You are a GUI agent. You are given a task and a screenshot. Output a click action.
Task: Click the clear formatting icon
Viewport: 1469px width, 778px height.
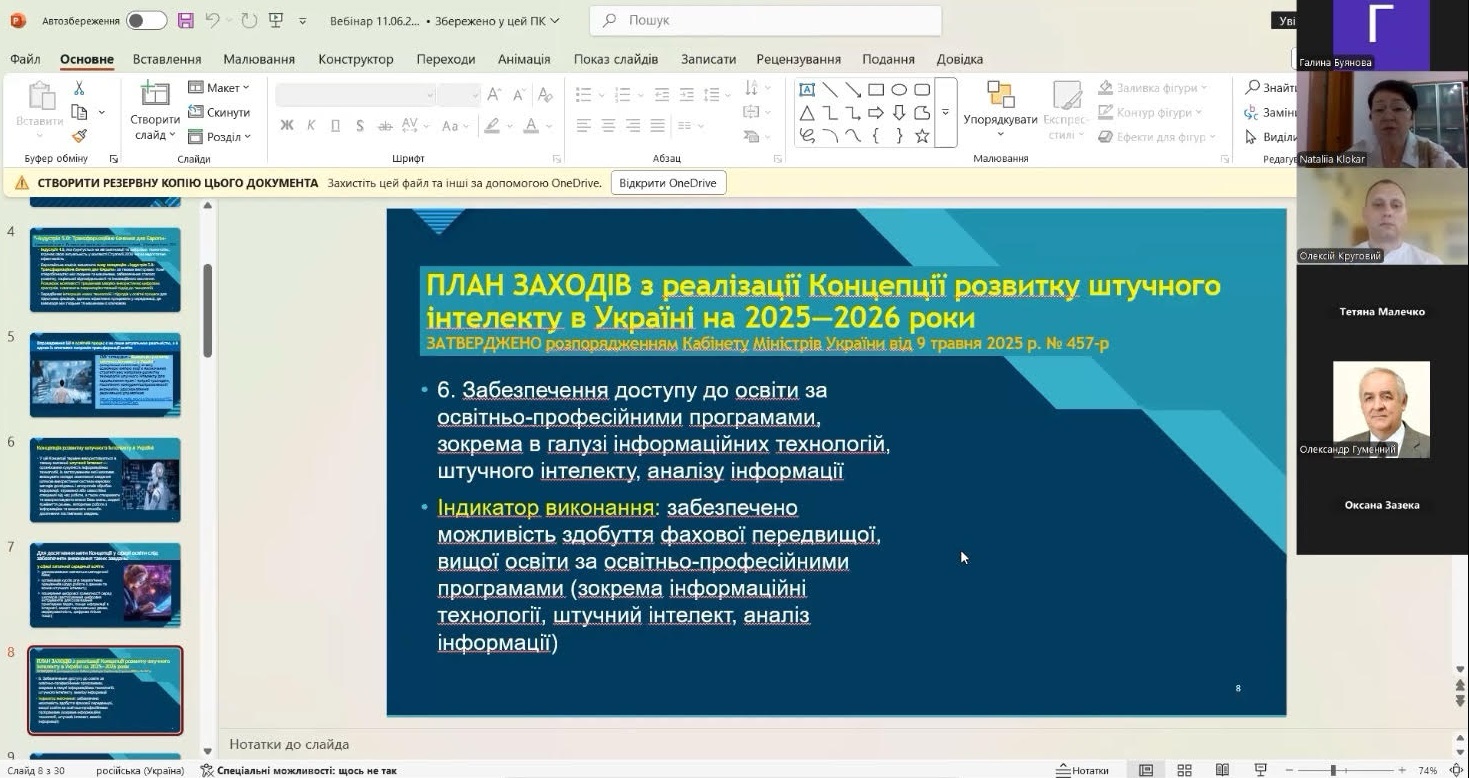(545, 95)
